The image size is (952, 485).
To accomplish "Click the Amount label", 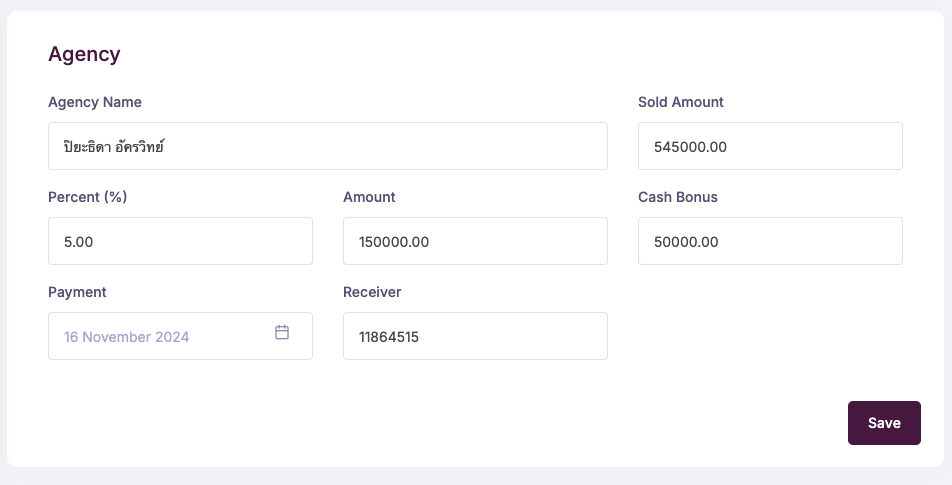I will point(369,197).
